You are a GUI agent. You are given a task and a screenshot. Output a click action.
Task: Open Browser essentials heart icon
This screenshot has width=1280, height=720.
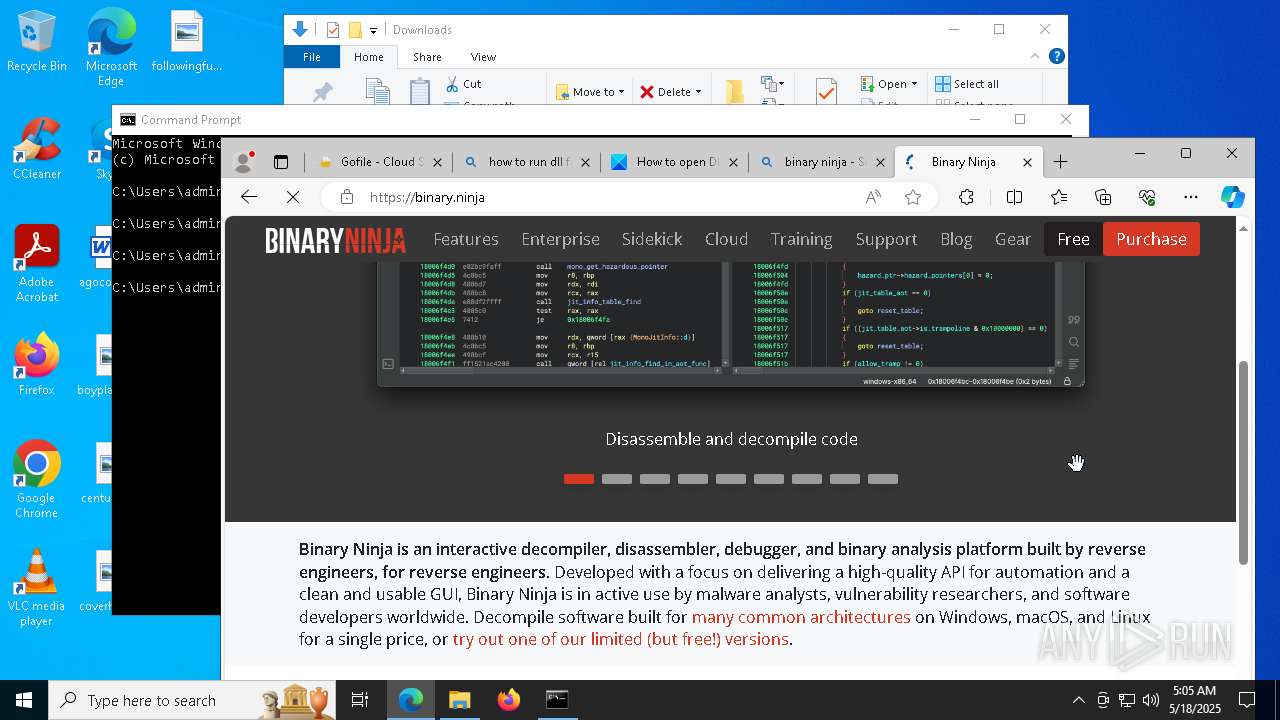[x=1147, y=197]
